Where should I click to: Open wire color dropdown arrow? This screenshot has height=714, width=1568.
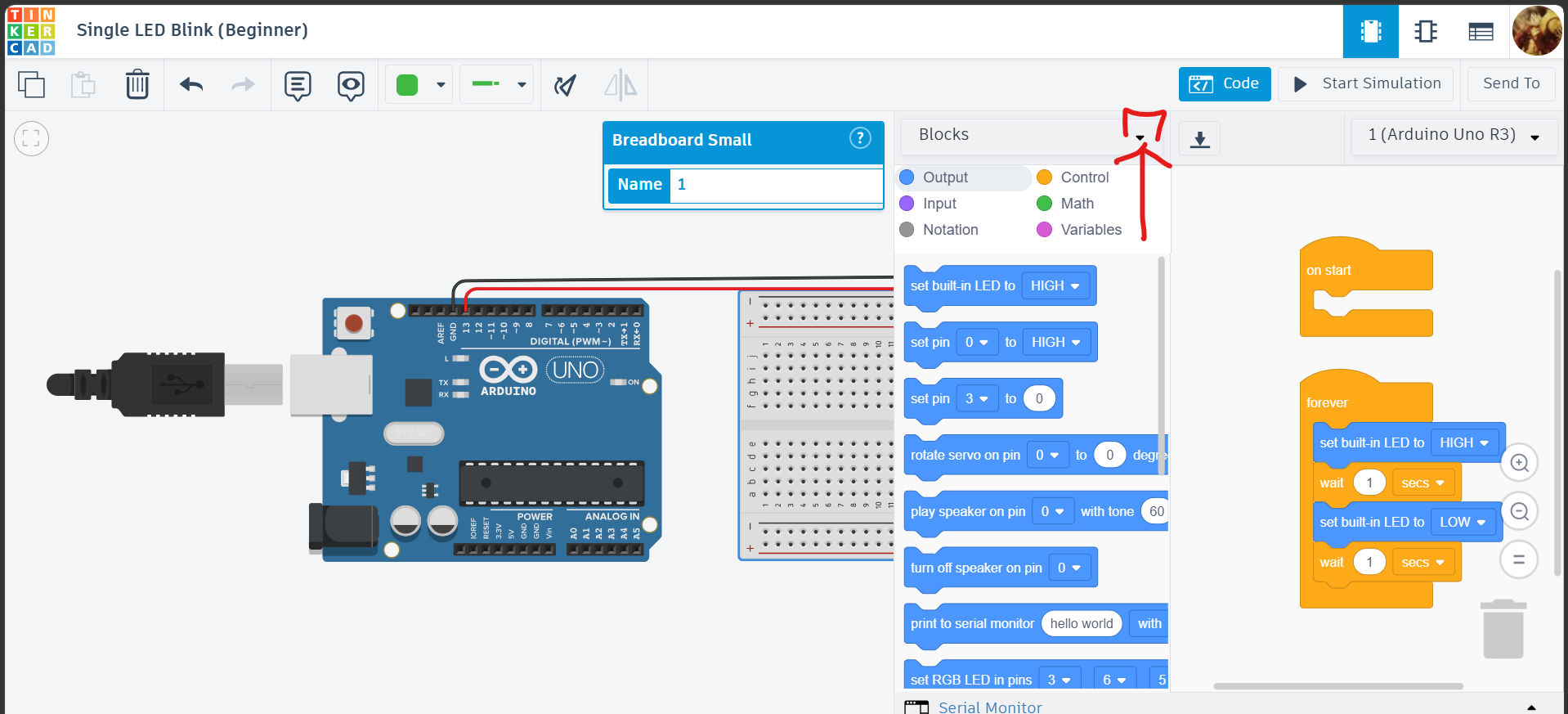[x=441, y=84]
